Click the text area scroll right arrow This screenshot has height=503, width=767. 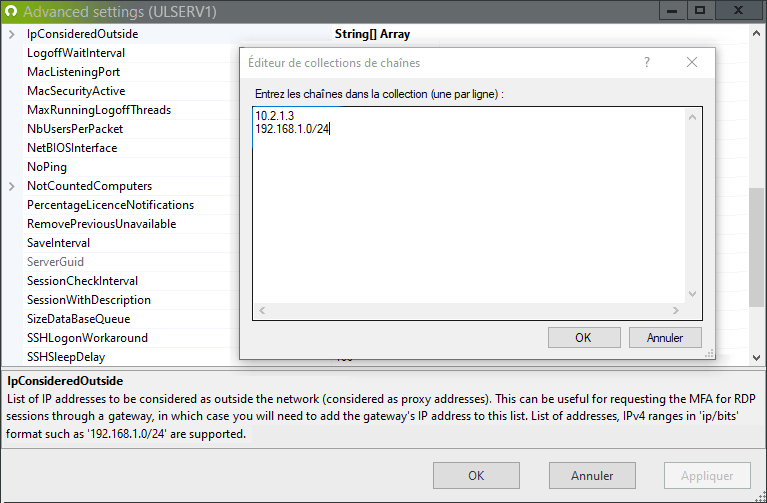(x=676, y=311)
